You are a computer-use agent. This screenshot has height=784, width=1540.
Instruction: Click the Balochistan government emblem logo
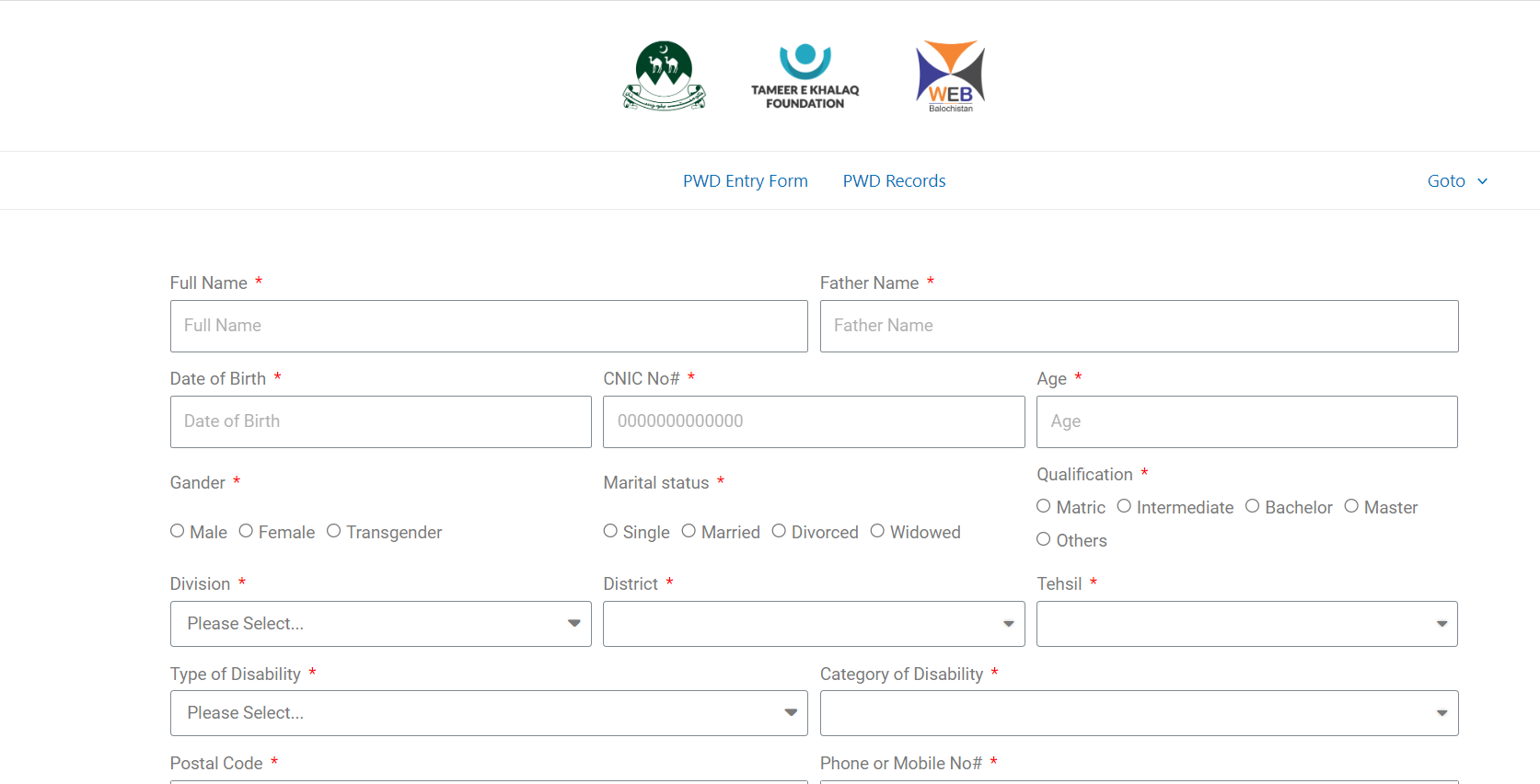tap(664, 75)
